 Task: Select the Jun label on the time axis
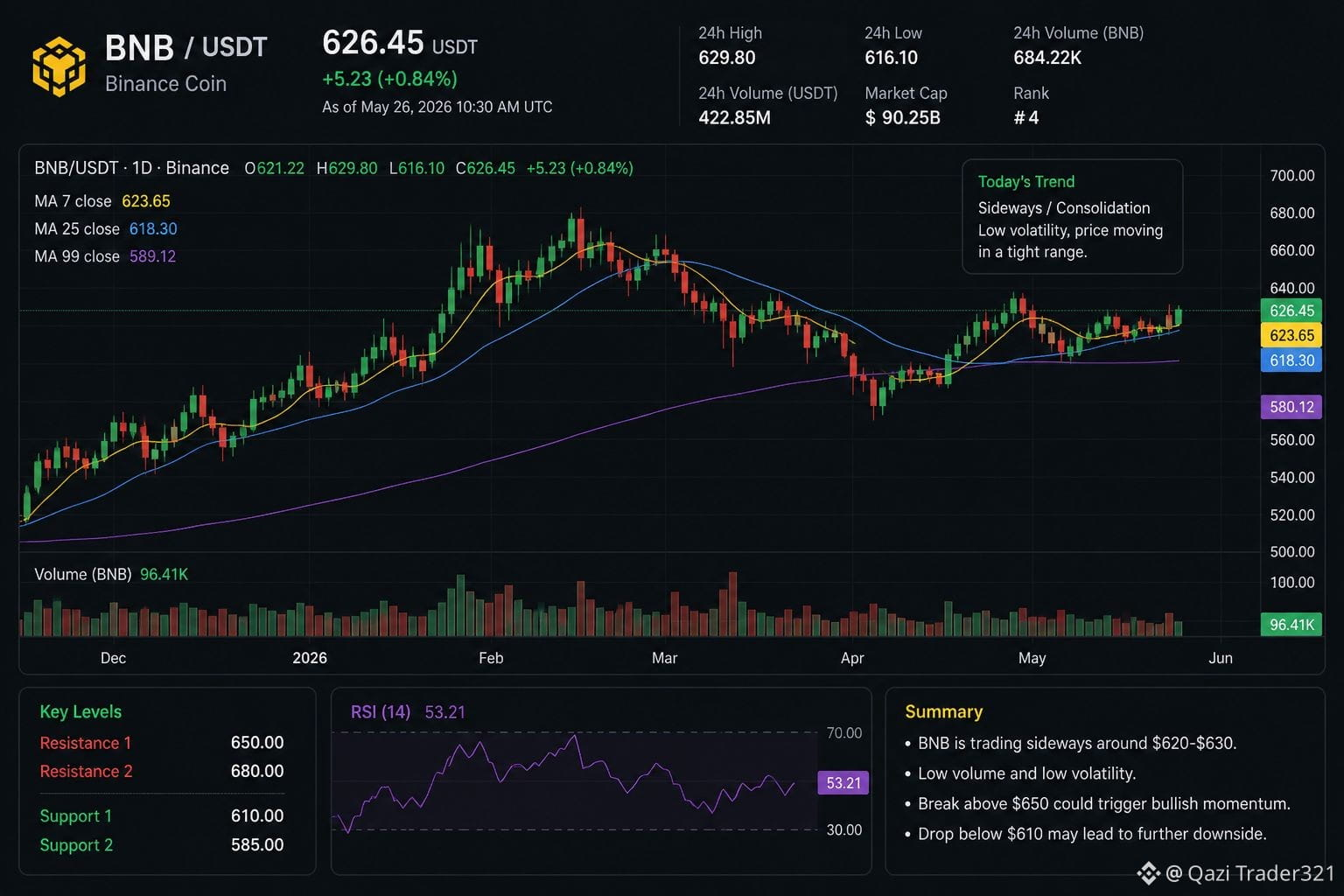[x=1220, y=658]
